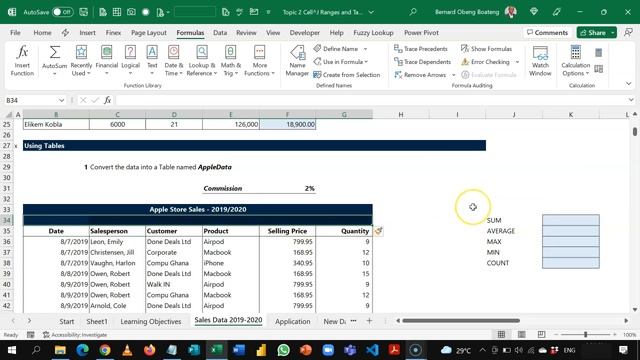This screenshot has height=360, width=640.
Task: Open Windows Start menu
Action: [12, 350]
